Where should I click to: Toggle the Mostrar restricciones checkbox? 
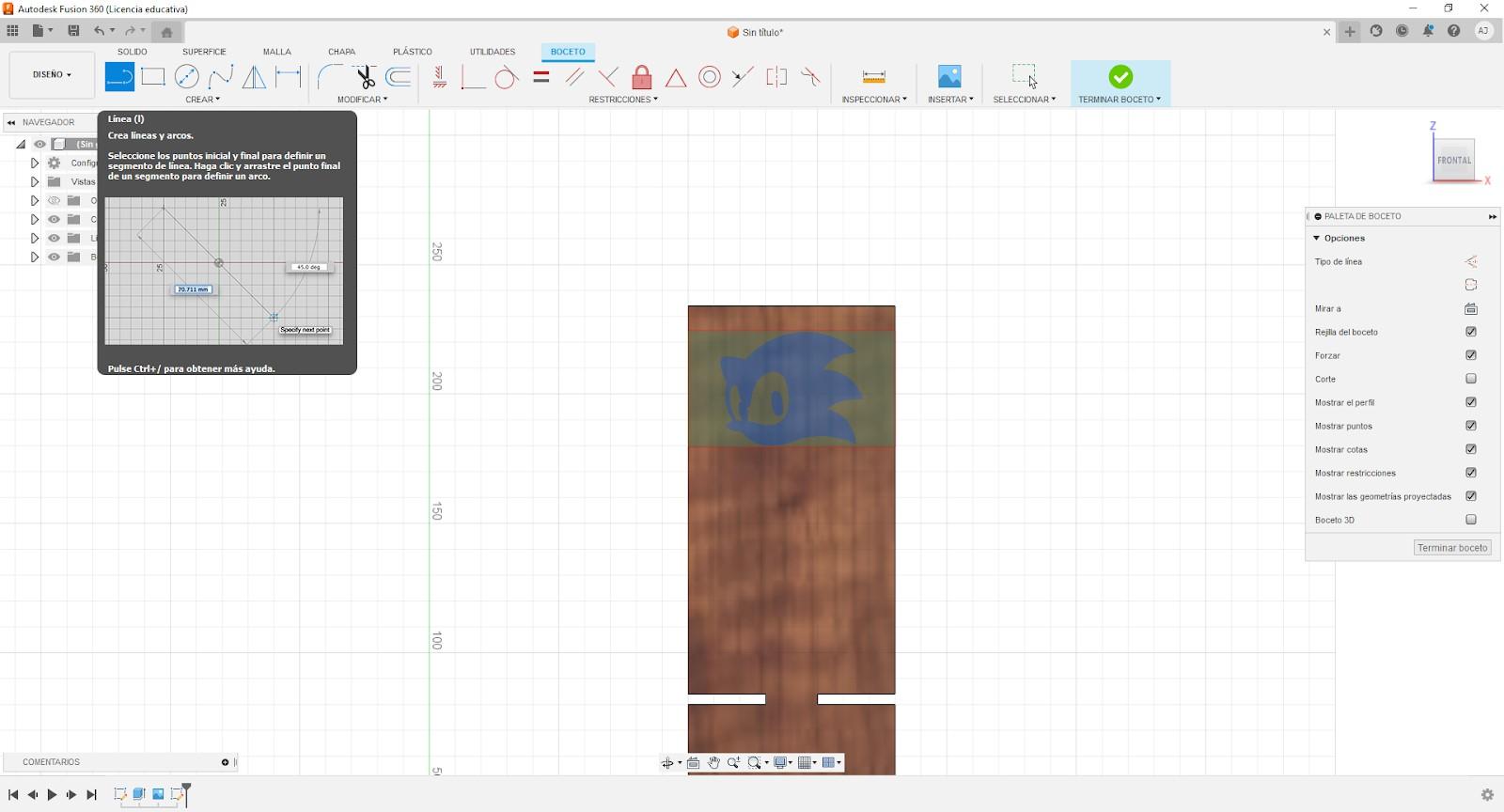tap(1471, 473)
